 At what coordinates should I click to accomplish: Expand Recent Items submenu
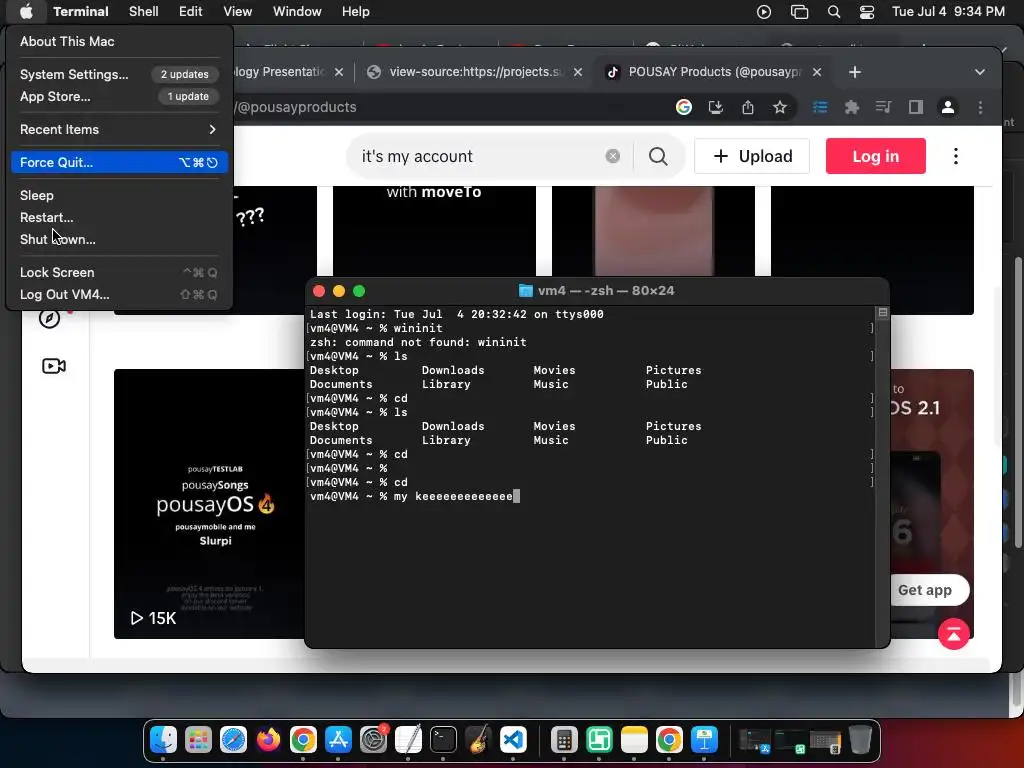coord(119,129)
